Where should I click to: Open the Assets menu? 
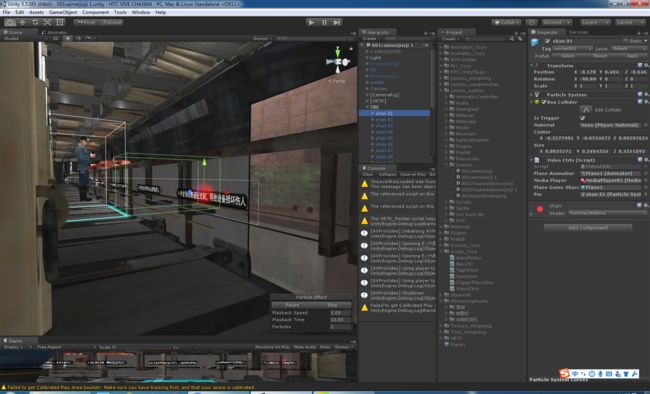(x=36, y=12)
